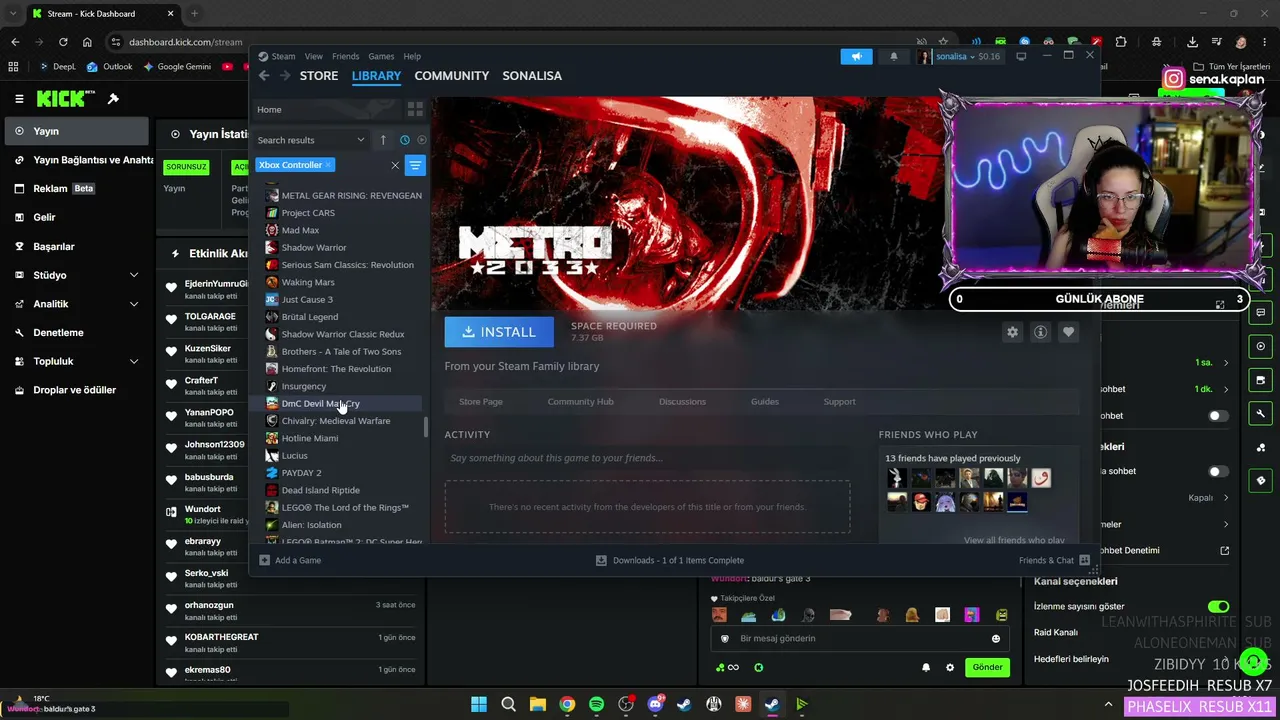The image size is (1280, 720).
Task: Open Metro 2033 manage settings gear
Action: [1012, 332]
